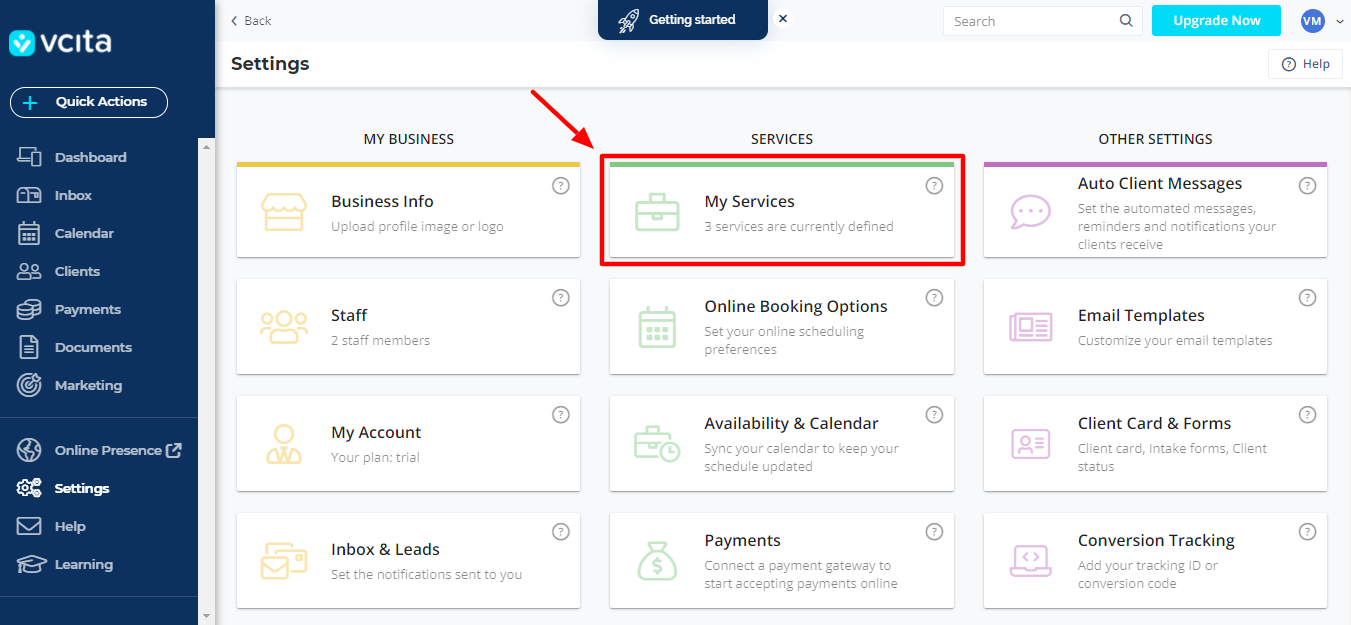
Task: Click the Conversion Tracking laptop code icon
Action: click(x=1030, y=560)
